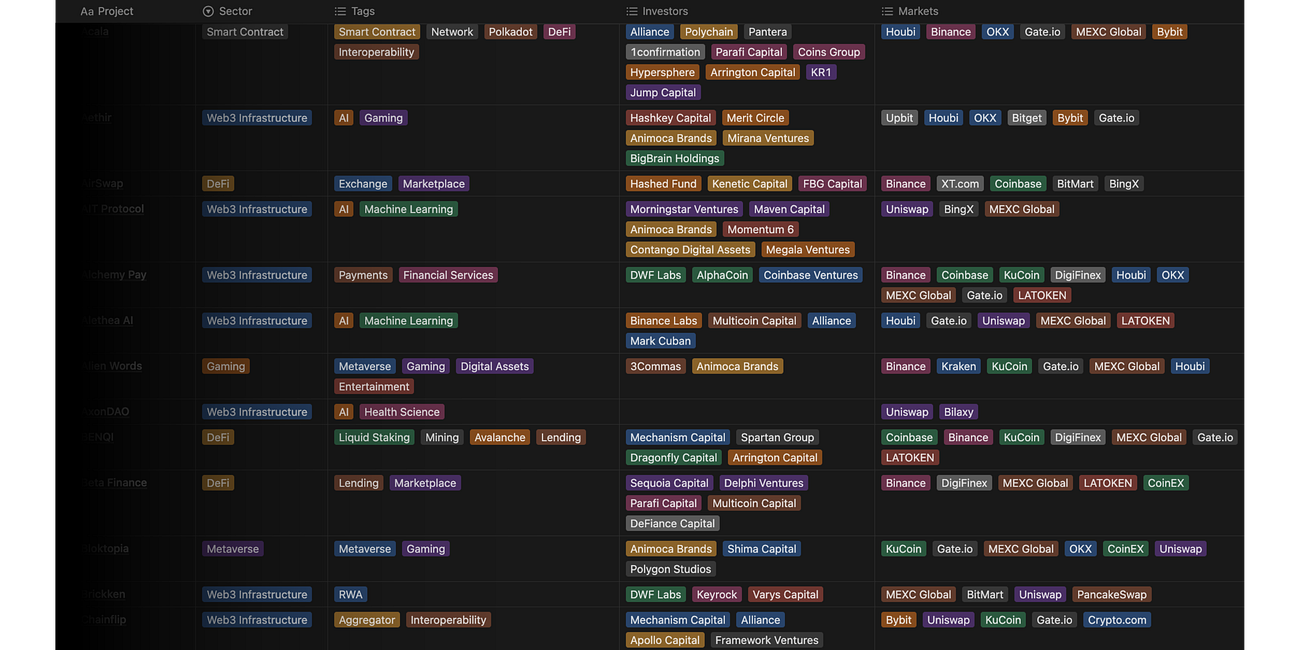Viewport: 1300px width, 650px height.
Task: Select the Polychain investor tag
Action: (709, 32)
